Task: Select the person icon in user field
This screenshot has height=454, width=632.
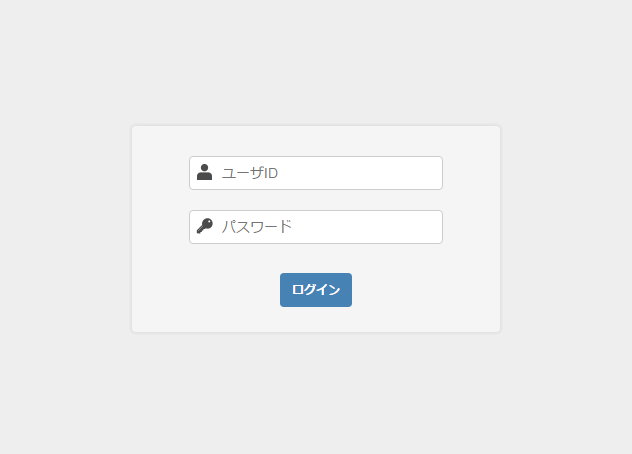Action: point(204,172)
